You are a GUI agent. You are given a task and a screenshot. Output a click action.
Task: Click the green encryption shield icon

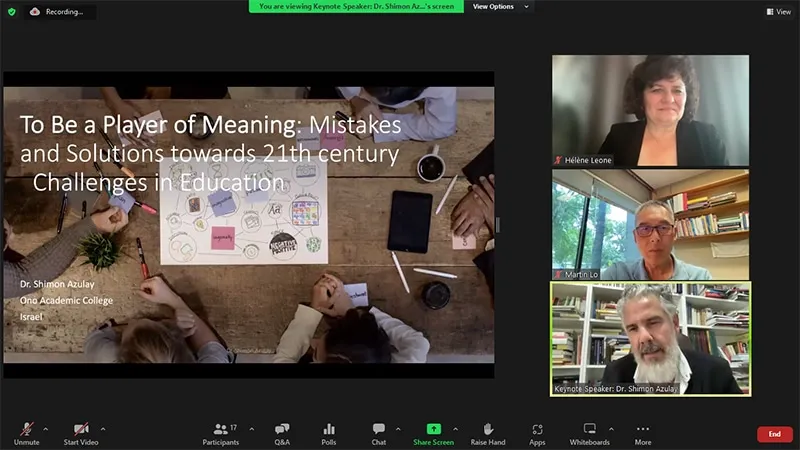click(x=12, y=12)
